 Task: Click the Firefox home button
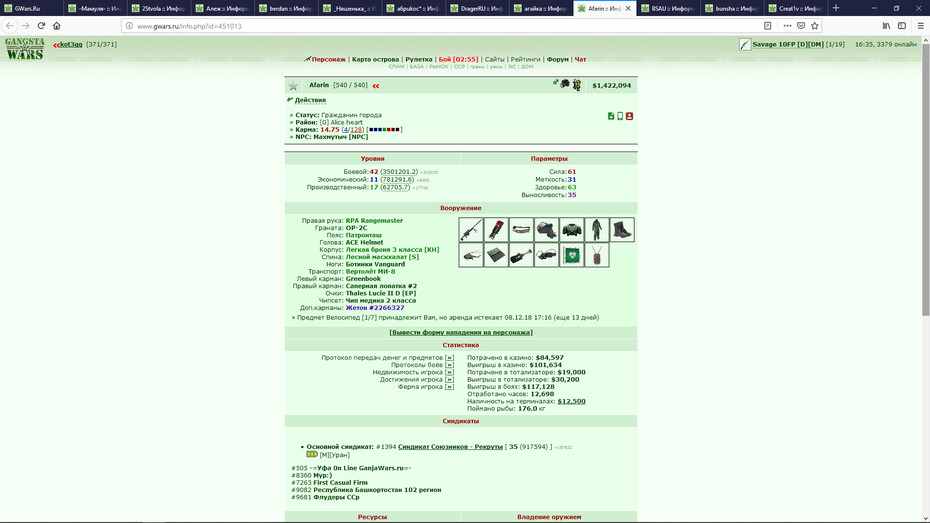pos(56,25)
